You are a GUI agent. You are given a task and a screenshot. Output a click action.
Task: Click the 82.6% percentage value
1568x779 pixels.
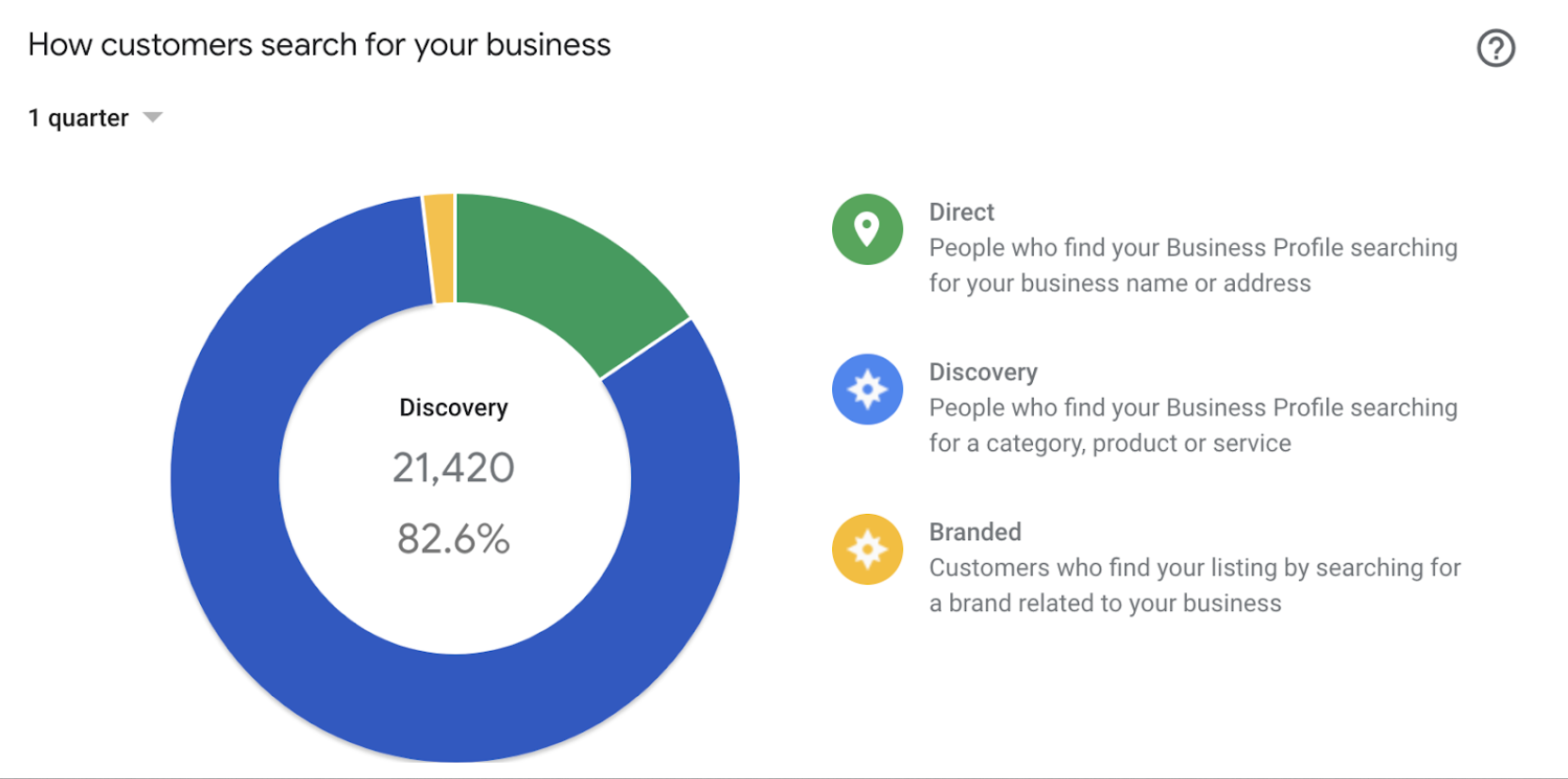pyautogui.click(x=454, y=539)
